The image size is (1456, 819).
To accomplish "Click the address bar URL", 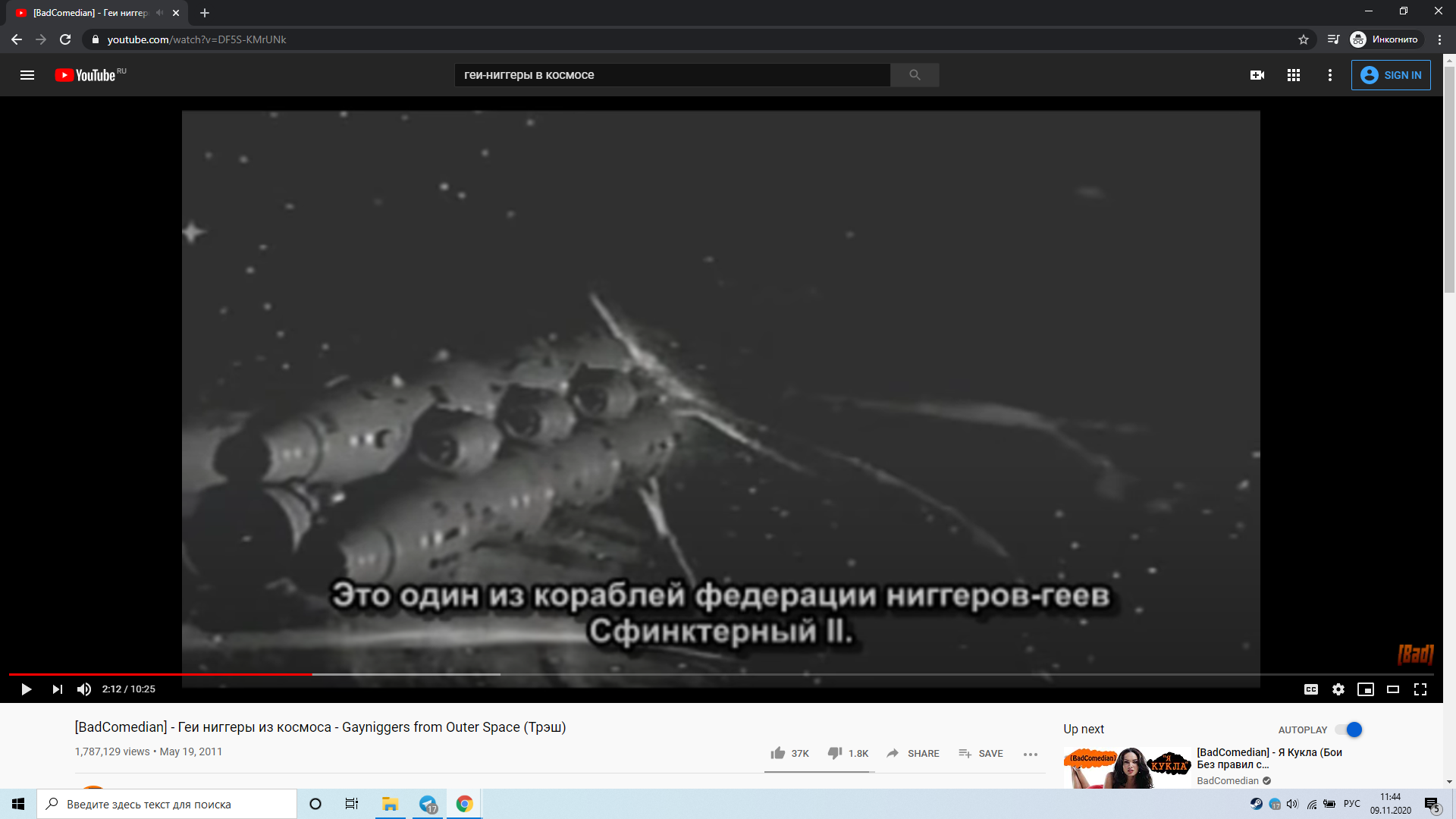I will click(x=196, y=39).
